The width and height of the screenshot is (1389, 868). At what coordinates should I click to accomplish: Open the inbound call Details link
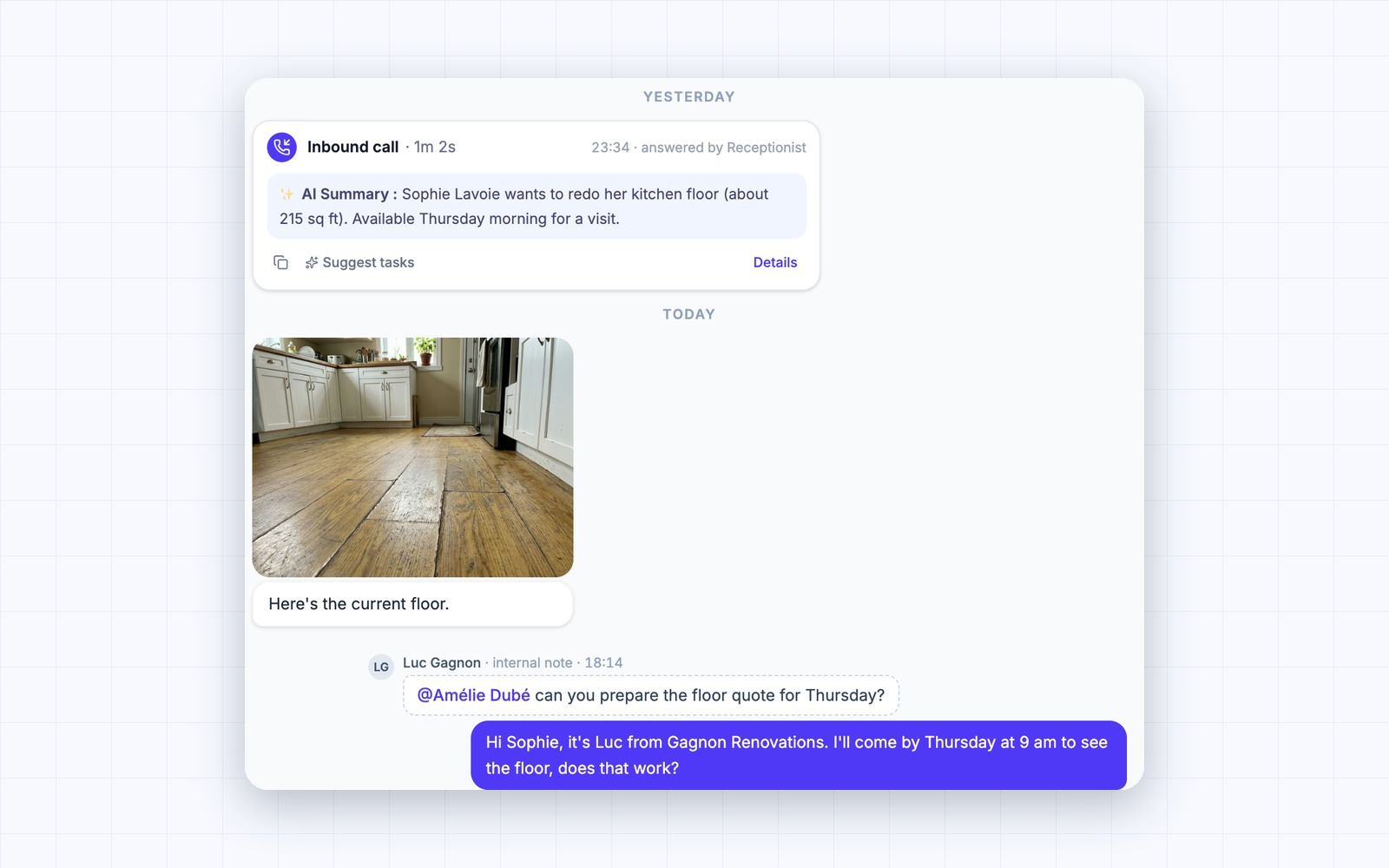click(x=775, y=262)
